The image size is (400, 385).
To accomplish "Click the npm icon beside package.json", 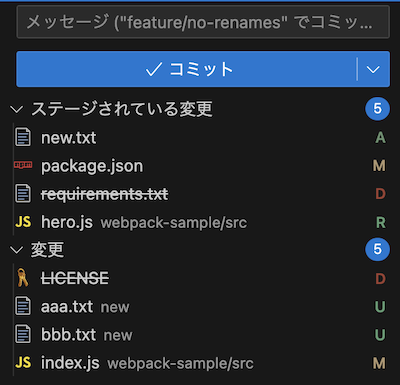I will [x=23, y=165].
